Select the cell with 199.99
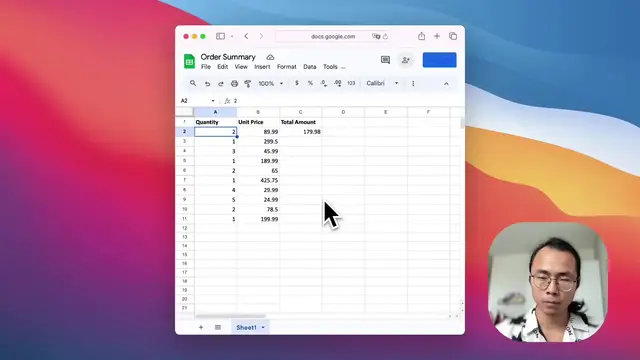The height and width of the screenshot is (360, 640). pyautogui.click(x=258, y=219)
